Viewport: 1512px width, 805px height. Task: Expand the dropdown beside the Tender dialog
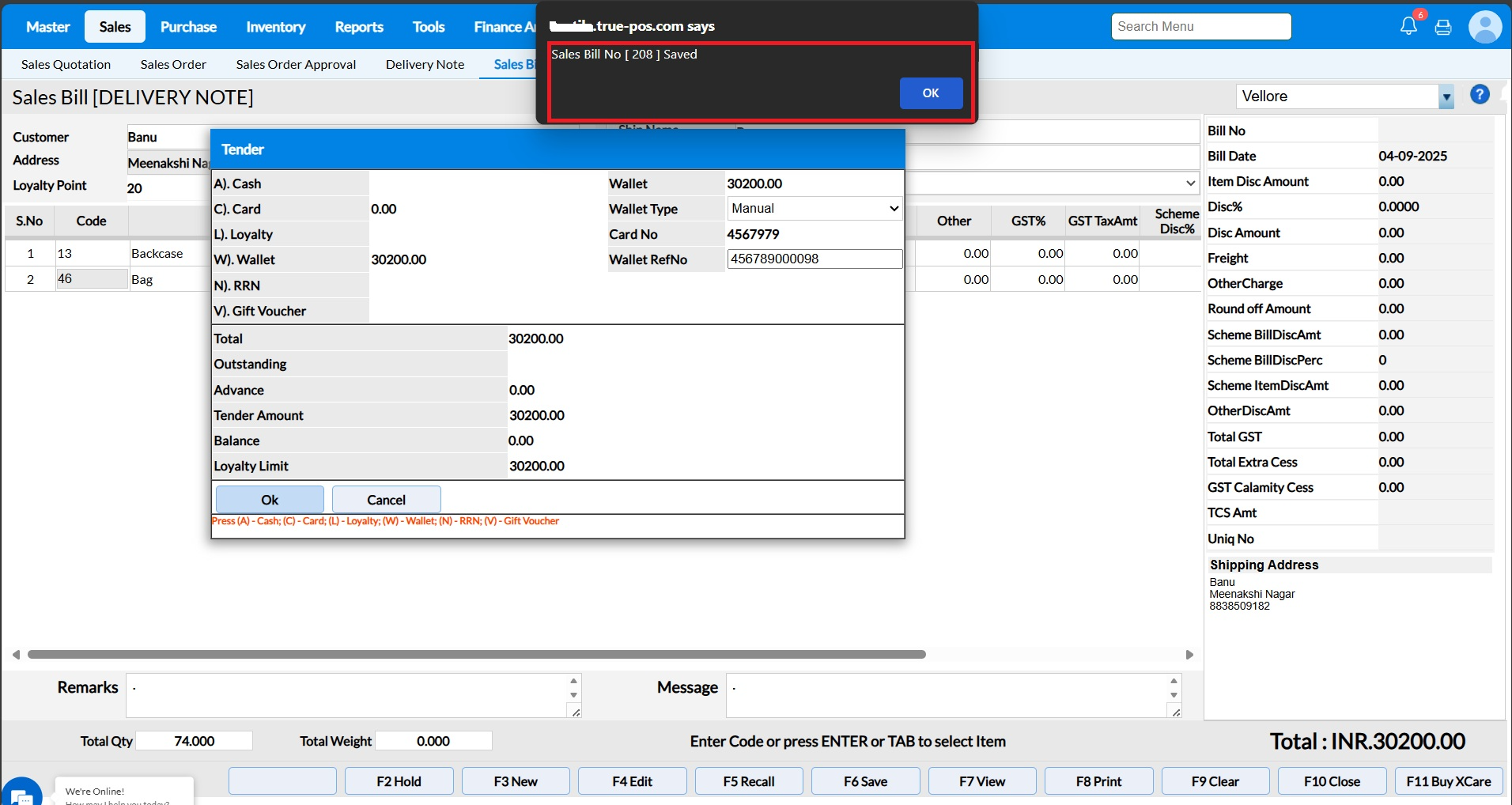(x=1189, y=183)
